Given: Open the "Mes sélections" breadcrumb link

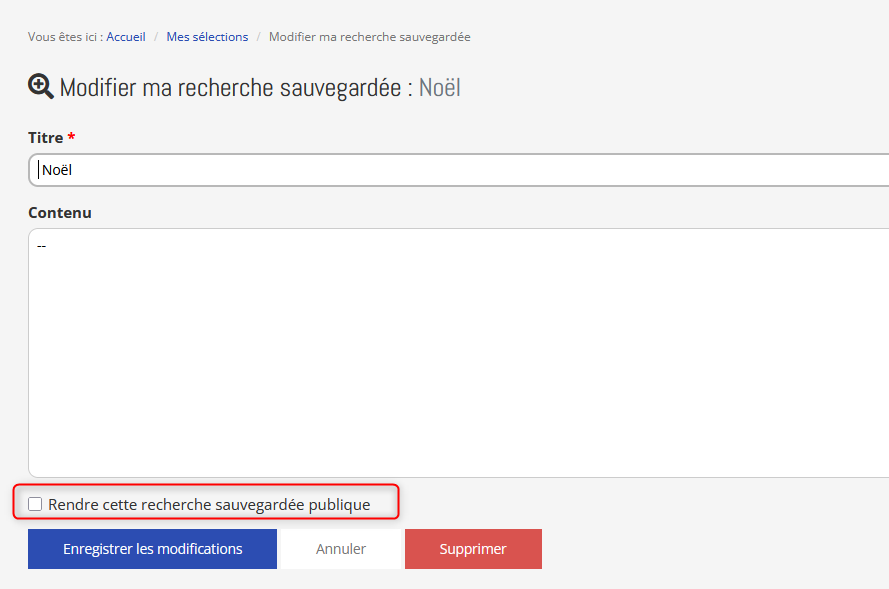Looking at the screenshot, I should (207, 37).
